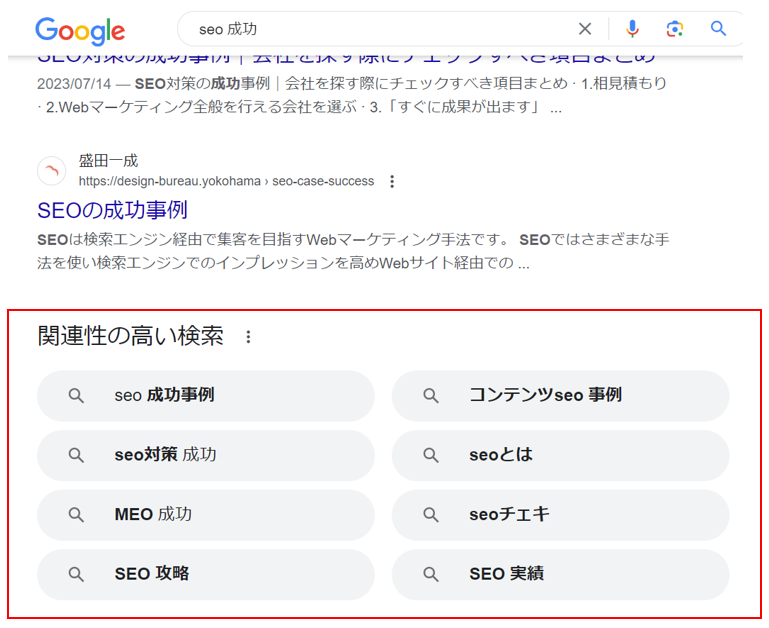Select related search 'コンテンツseo 事例'
The height and width of the screenshot is (628, 769).
tap(560, 395)
